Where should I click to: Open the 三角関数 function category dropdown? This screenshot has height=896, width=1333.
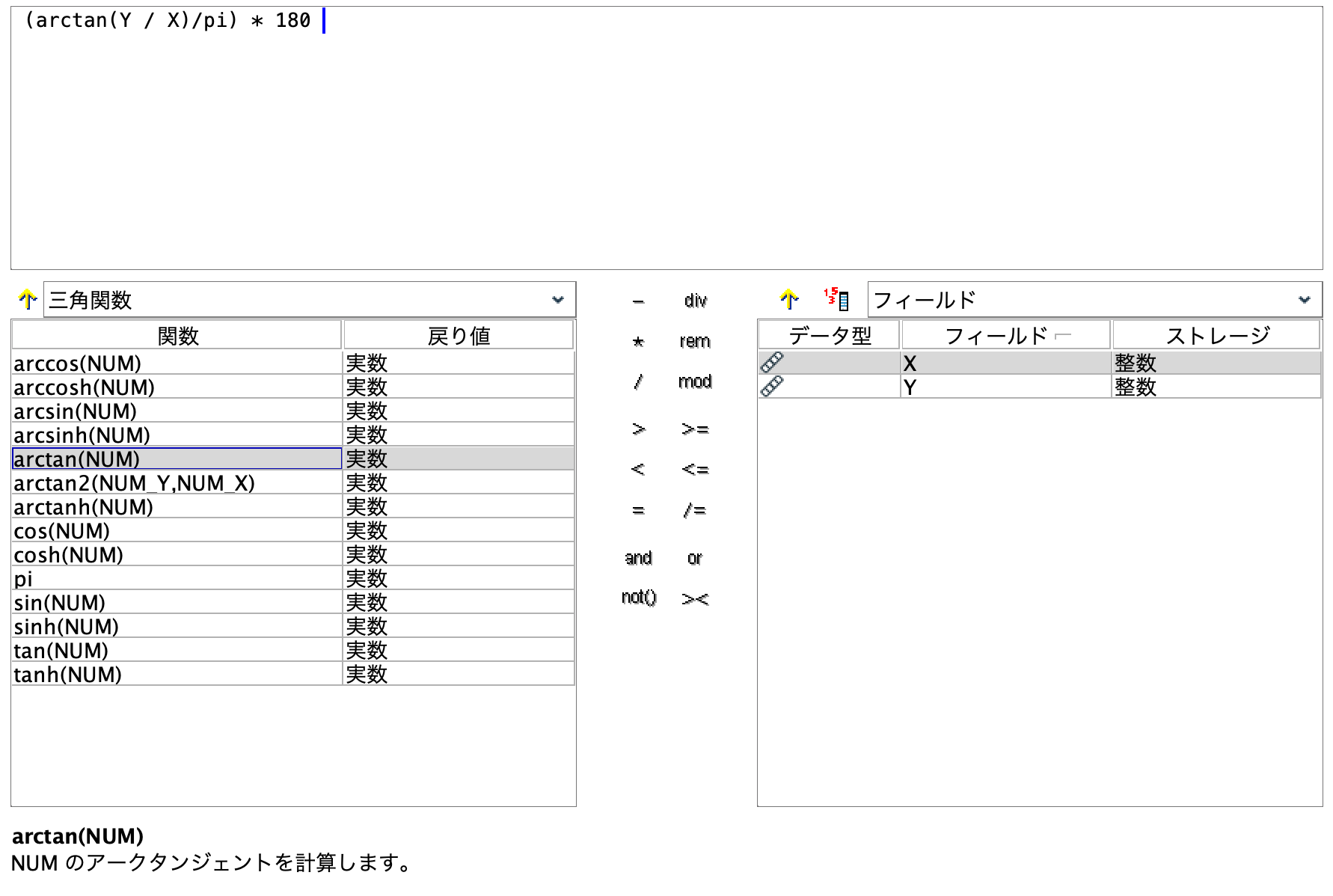coord(558,299)
